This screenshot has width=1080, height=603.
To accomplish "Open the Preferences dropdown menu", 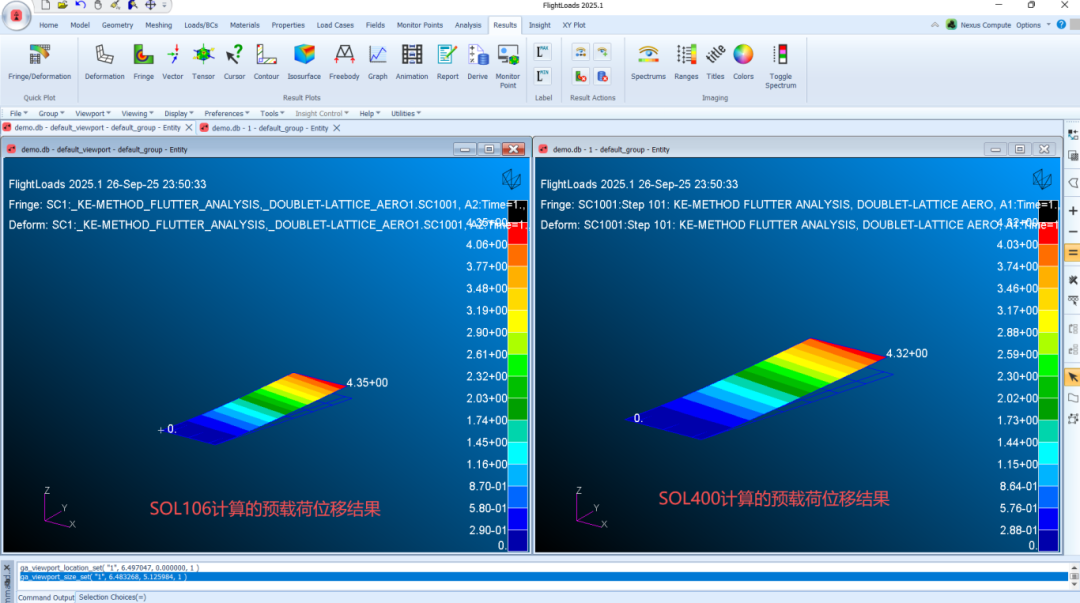I will point(227,114).
